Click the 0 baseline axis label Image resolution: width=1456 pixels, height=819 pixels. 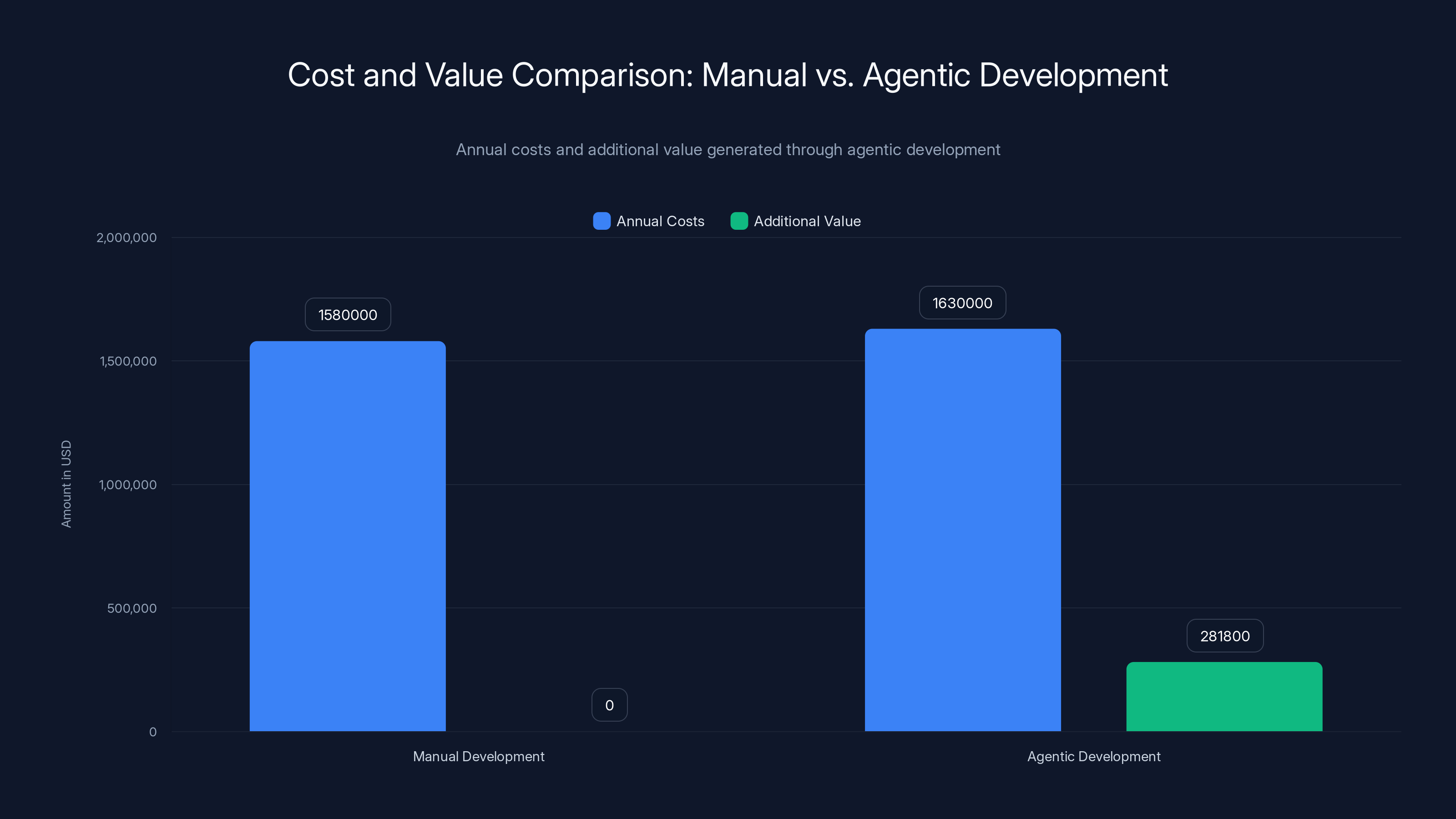[152, 732]
